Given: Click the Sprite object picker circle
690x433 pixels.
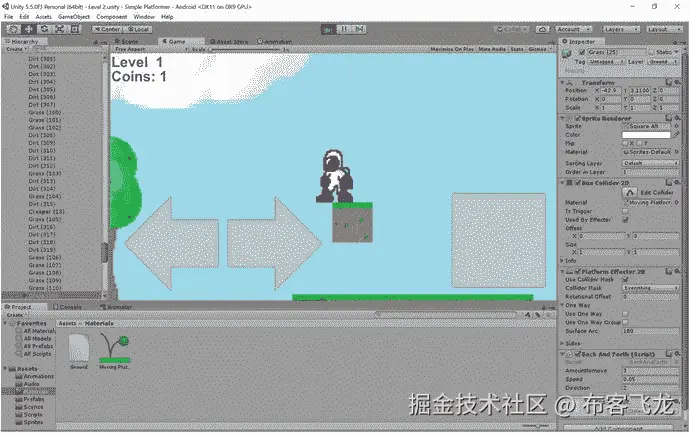Looking at the screenshot, I should [x=676, y=126].
